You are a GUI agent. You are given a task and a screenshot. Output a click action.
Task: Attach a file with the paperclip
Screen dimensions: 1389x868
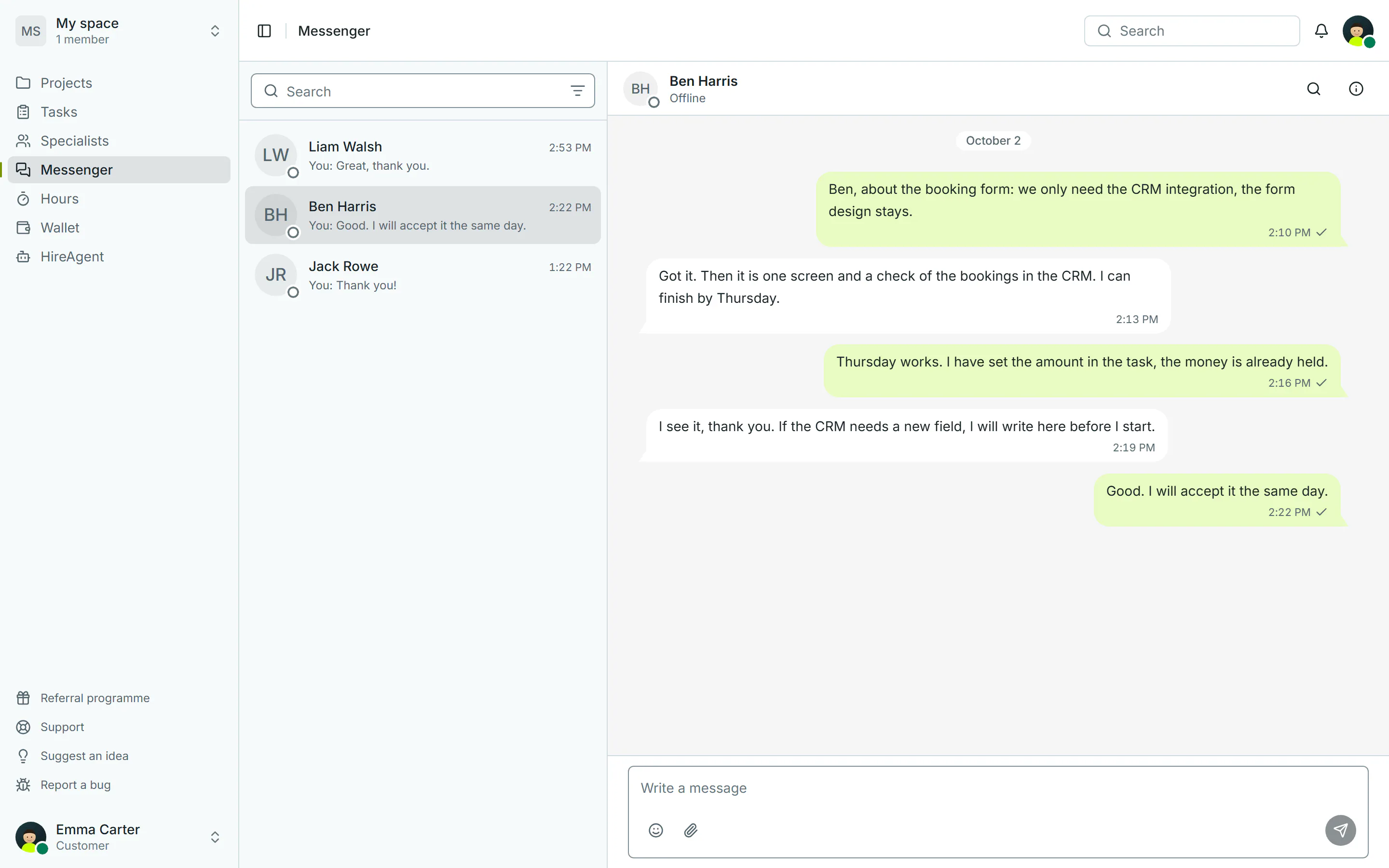pyautogui.click(x=691, y=830)
